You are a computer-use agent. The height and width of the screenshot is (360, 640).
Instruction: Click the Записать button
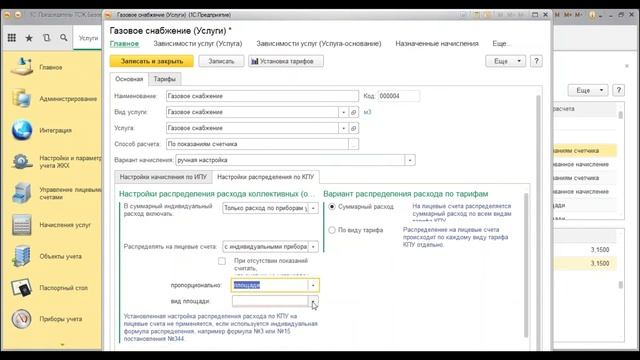tap(221, 61)
